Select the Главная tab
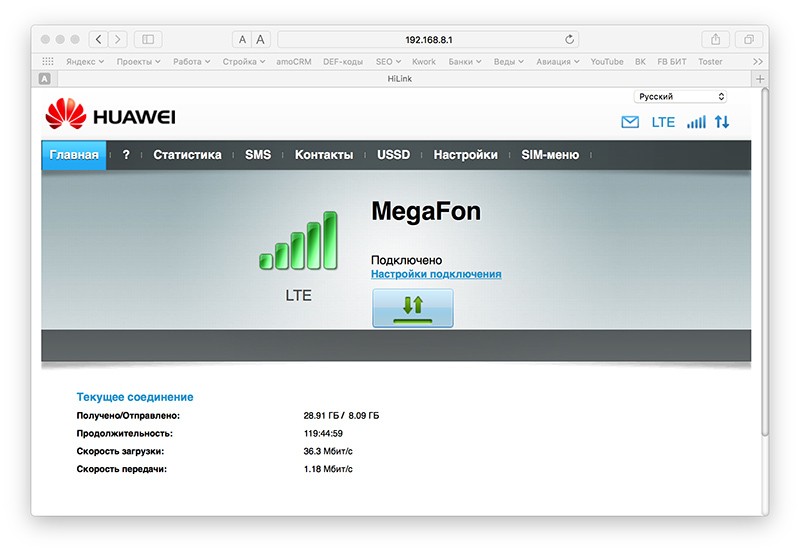Image resolution: width=800 pixels, height=553 pixels. 74,155
